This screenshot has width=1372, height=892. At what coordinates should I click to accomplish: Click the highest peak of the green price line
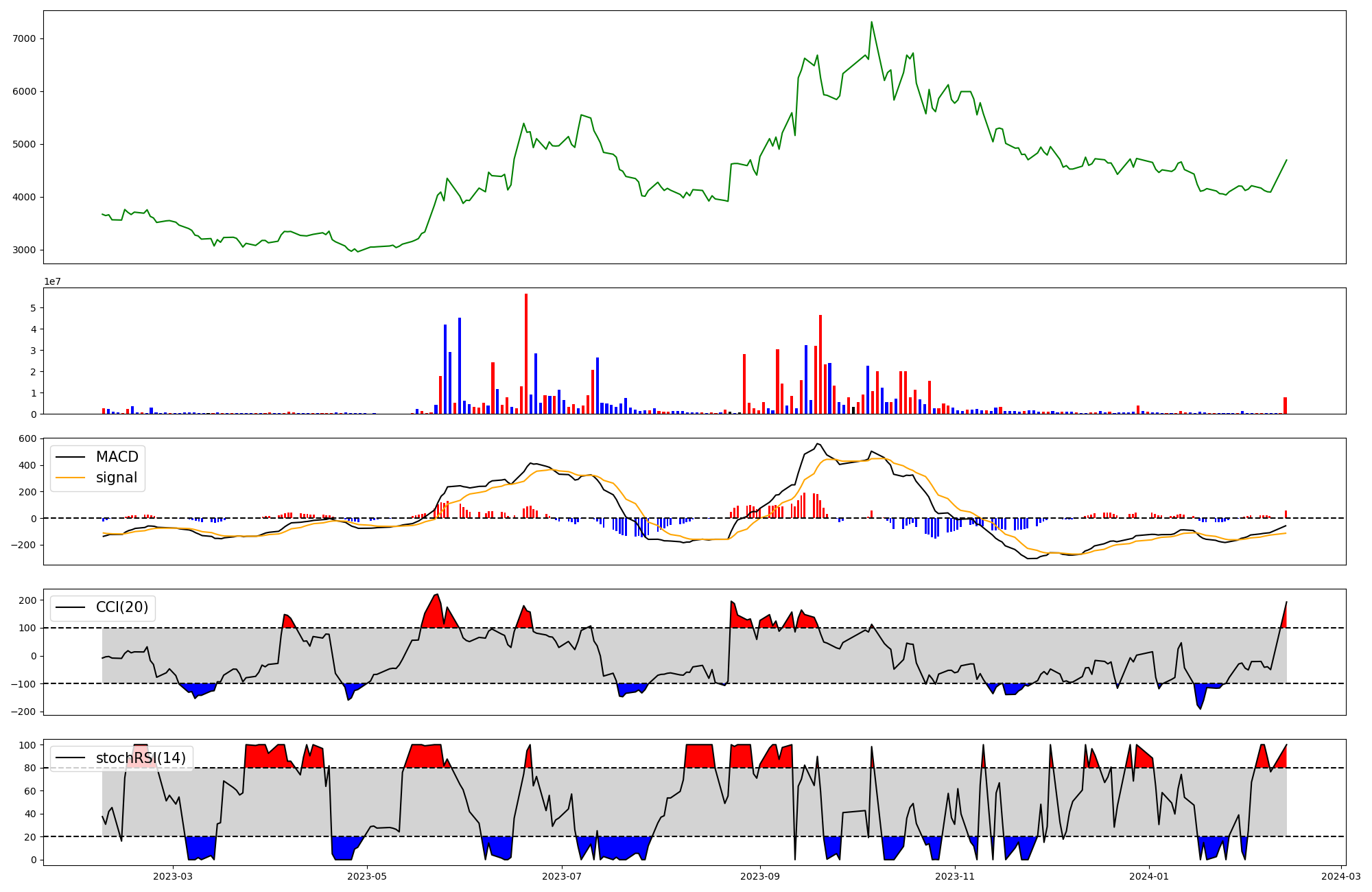(871, 22)
